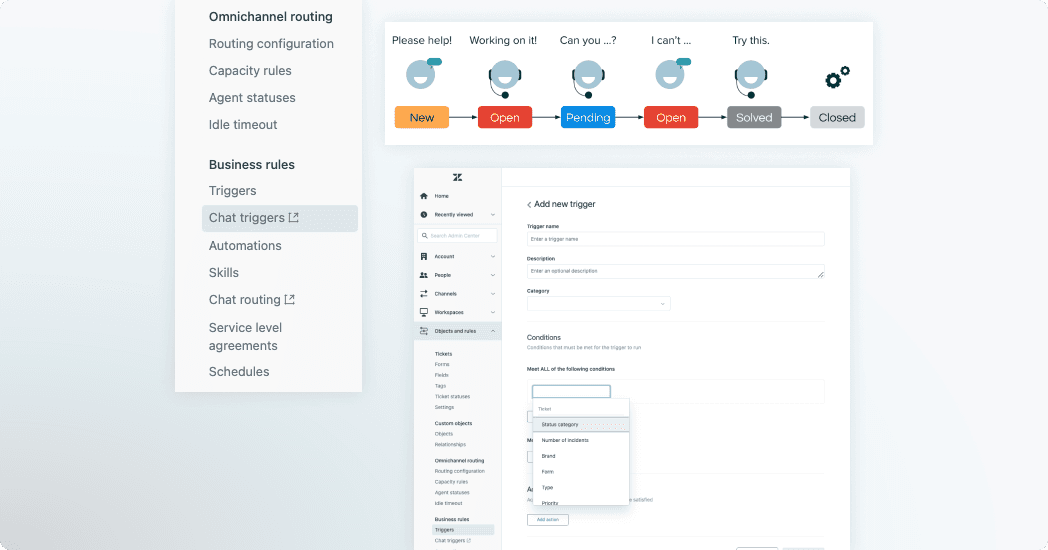Click the Open badge under 'I can't ...'

(671, 118)
